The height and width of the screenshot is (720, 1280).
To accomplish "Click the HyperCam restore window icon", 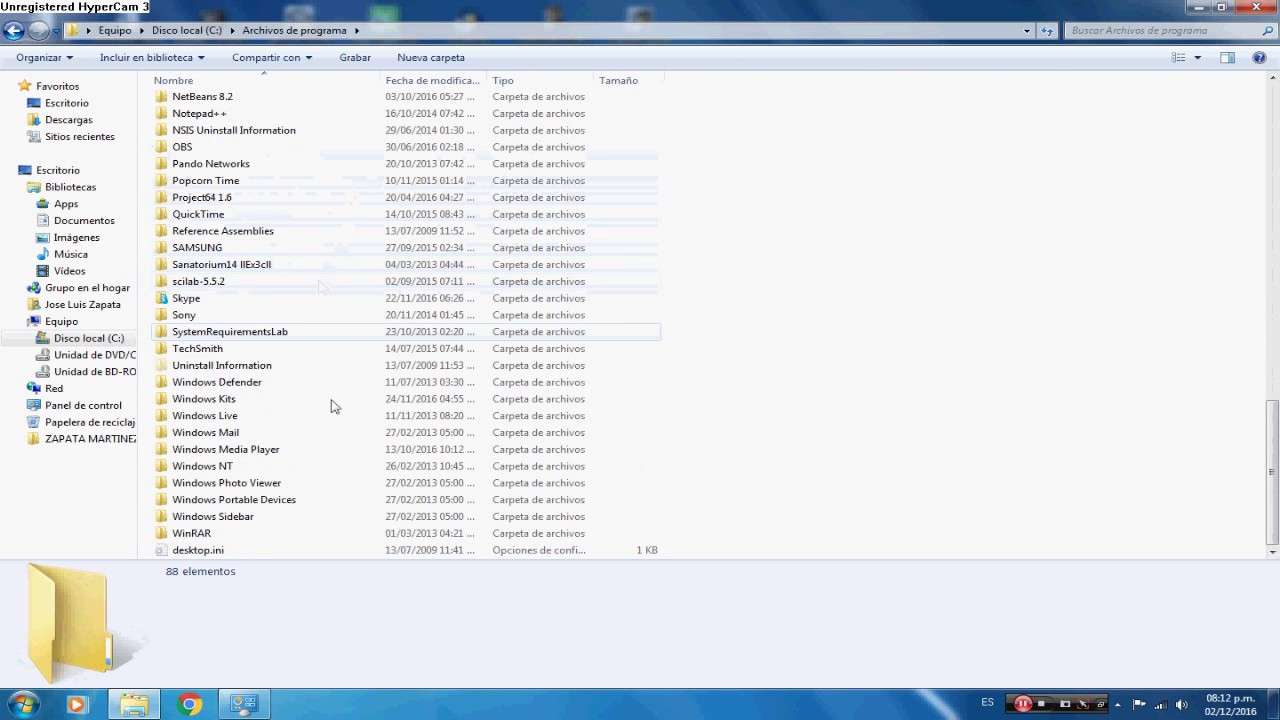I will 1099,704.
